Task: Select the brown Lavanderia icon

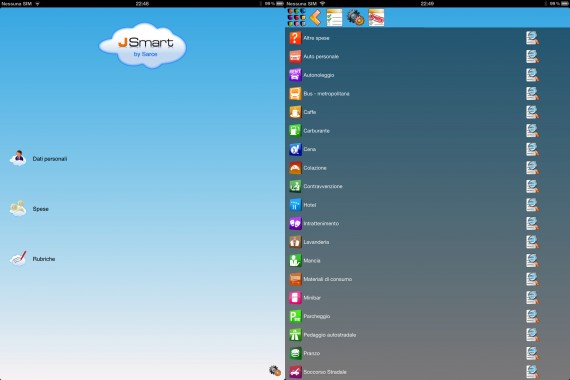Action: [295, 242]
